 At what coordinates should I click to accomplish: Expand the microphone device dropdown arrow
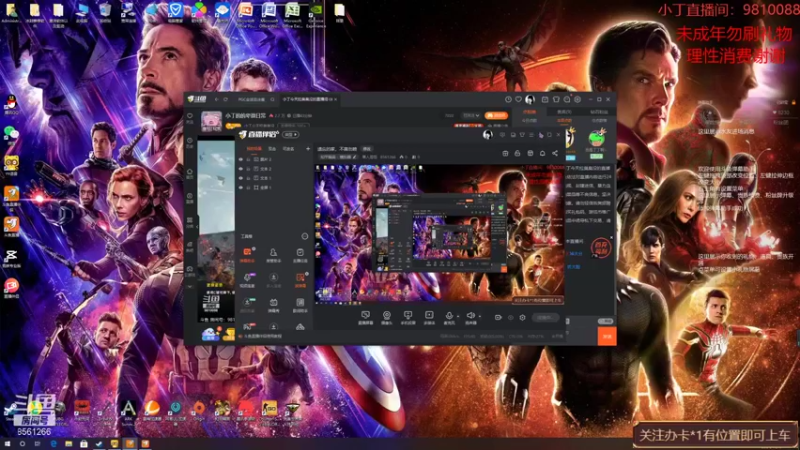(458, 316)
